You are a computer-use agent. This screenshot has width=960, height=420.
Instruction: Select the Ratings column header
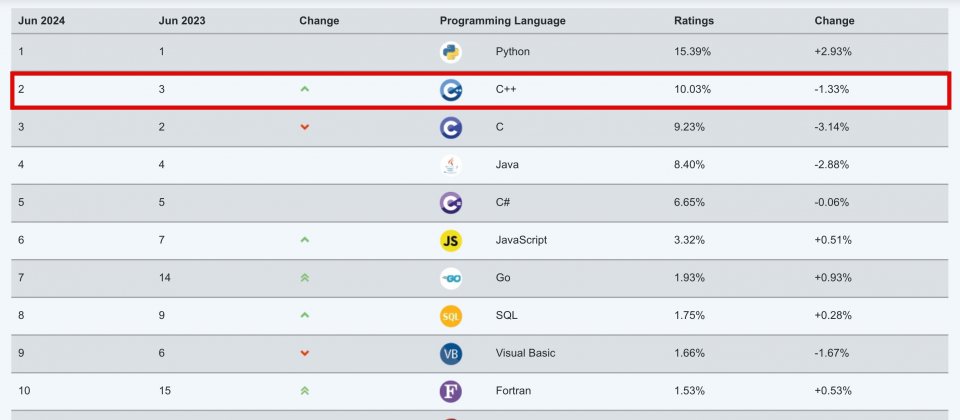(x=694, y=21)
